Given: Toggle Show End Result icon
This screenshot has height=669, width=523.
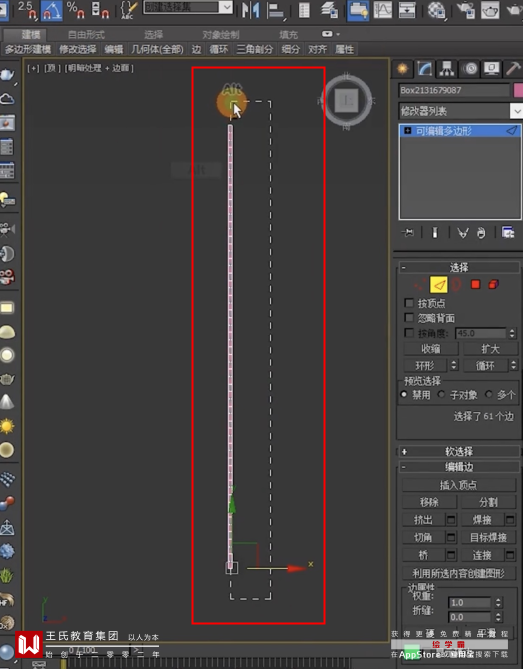Looking at the screenshot, I should 435,233.
